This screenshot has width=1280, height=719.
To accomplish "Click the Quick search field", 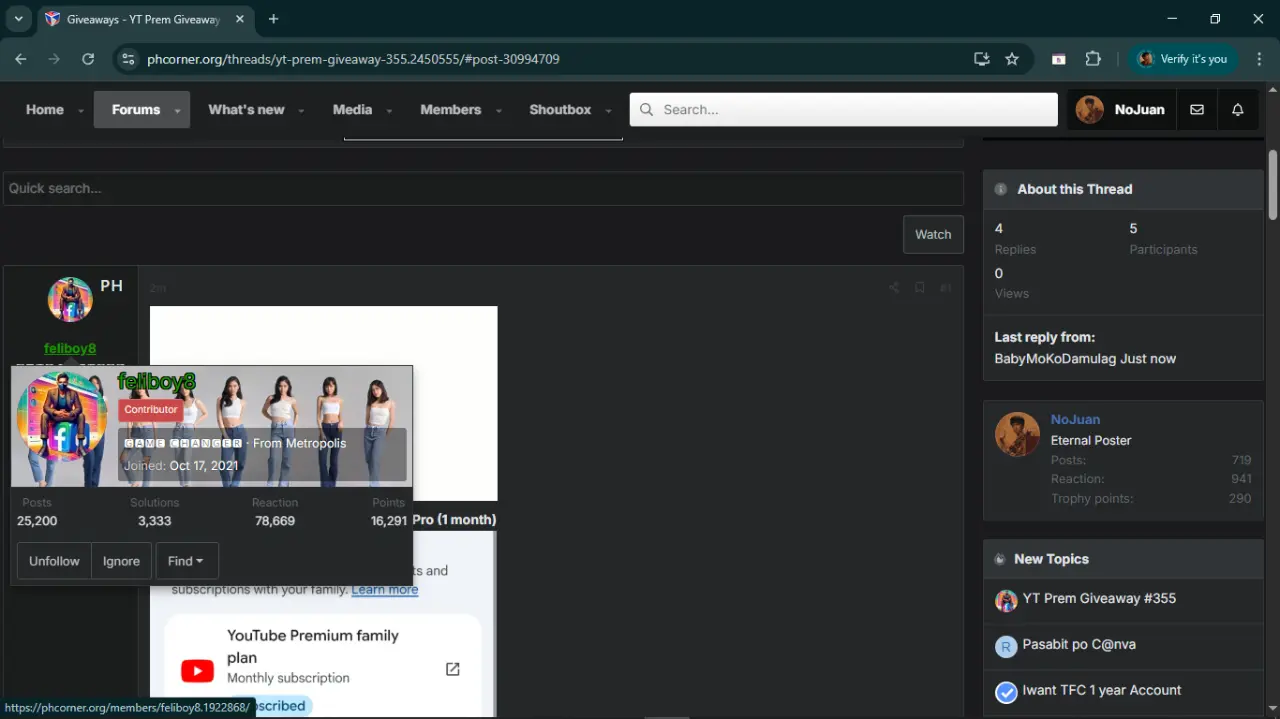I will click(x=483, y=188).
